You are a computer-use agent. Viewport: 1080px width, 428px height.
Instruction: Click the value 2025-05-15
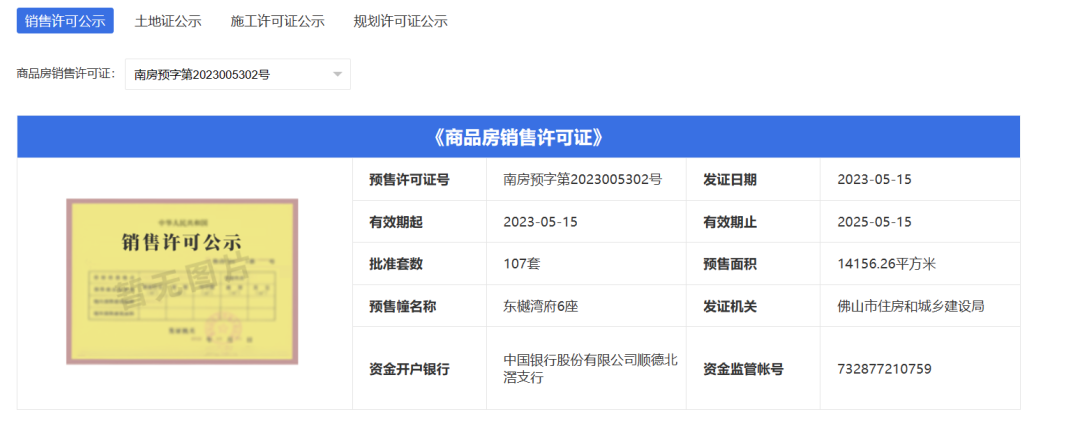pyautogui.click(x=874, y=222)
